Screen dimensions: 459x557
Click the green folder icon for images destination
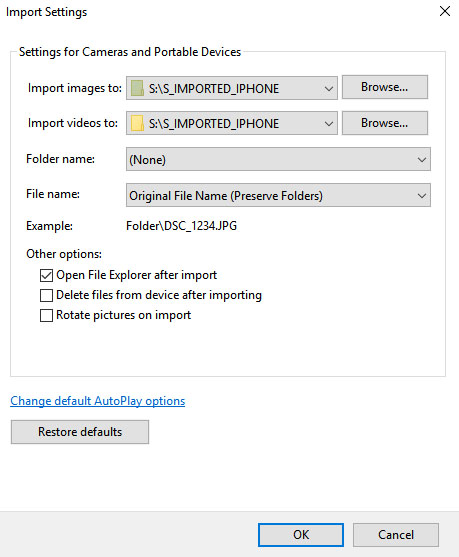pyautogui.click(x=137, y=88)
